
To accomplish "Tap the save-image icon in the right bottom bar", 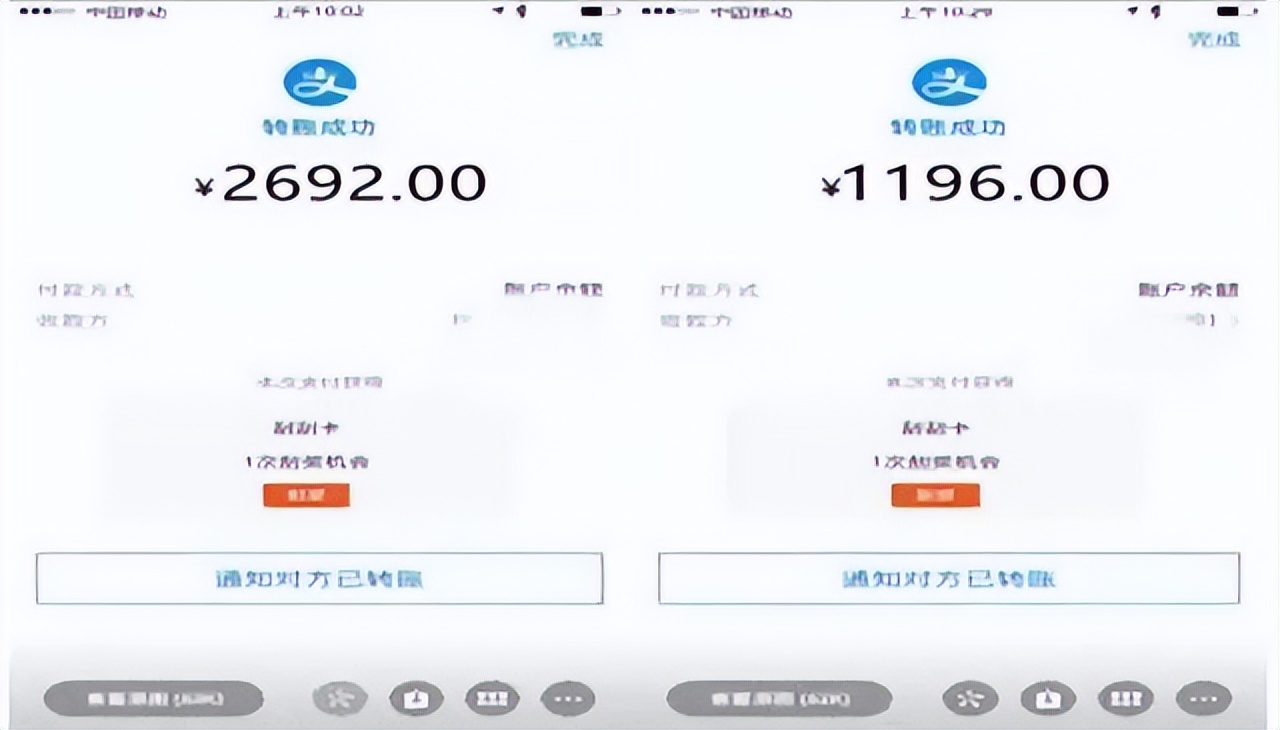I will pyautogui.click(x=1048, y=698).
